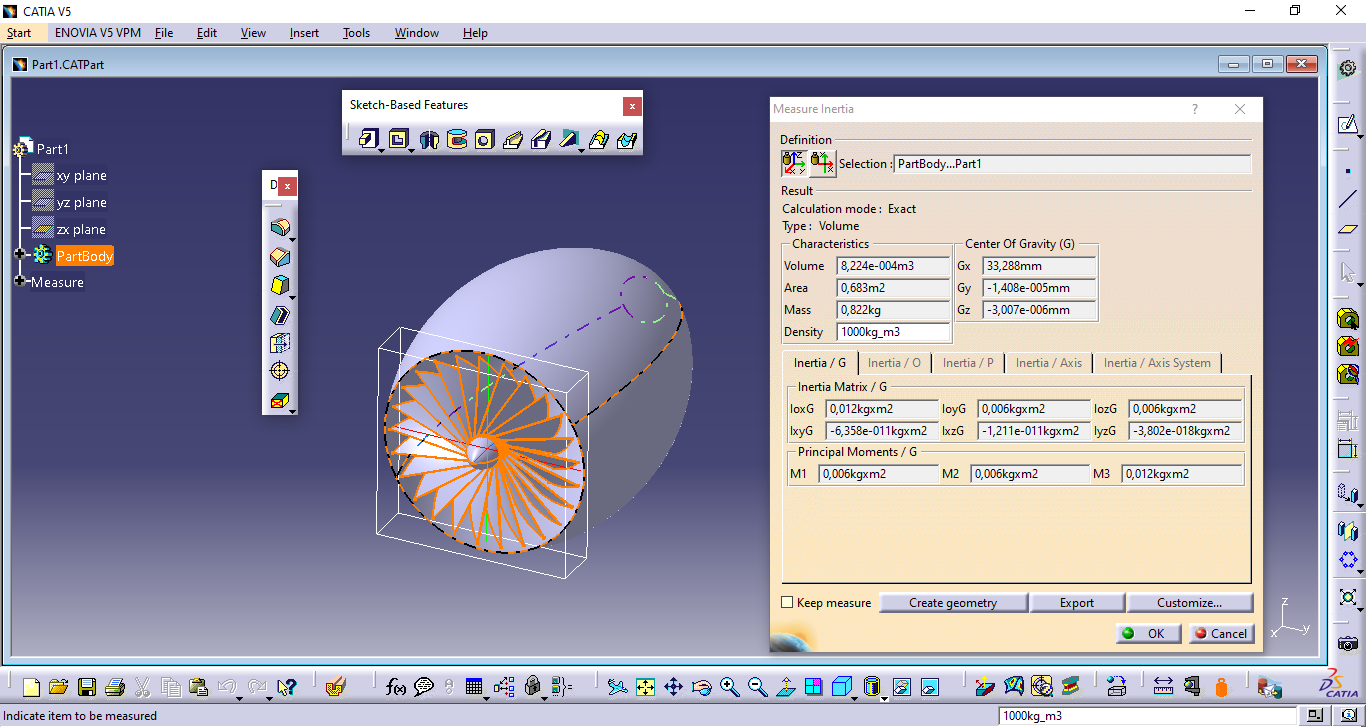Screen dimensions: 1366x727
Task: Click the Zoom Out magnifier icon
Action: (x=757, y=687)
